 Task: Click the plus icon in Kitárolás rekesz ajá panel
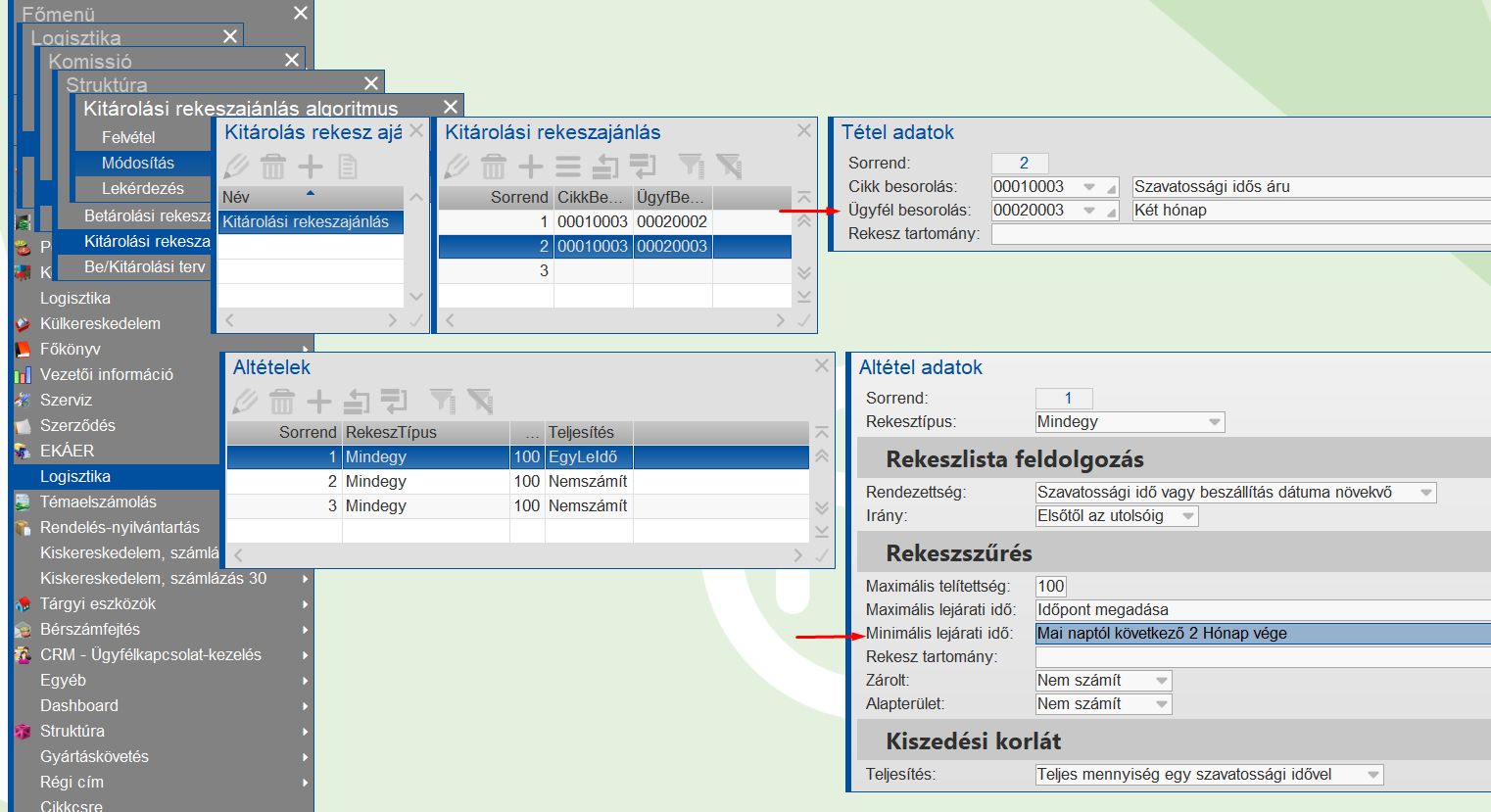(x=311, y=167)
